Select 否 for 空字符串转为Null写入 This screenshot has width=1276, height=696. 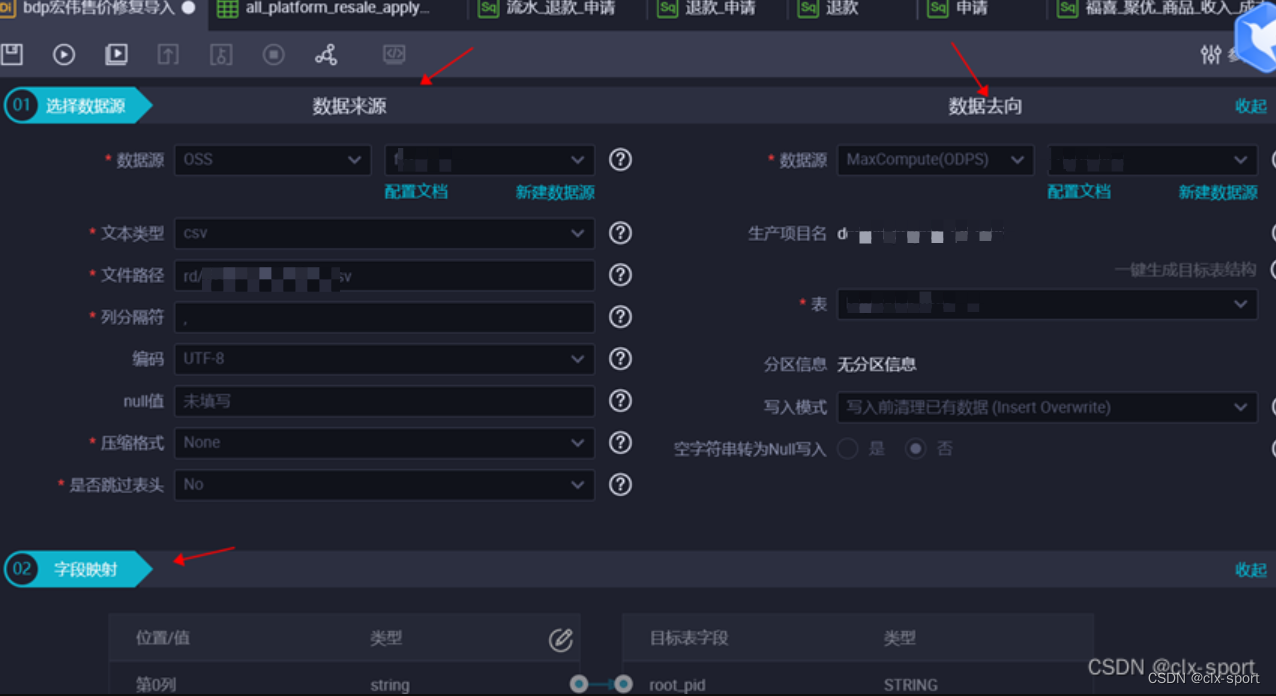(x=915, y=448)
